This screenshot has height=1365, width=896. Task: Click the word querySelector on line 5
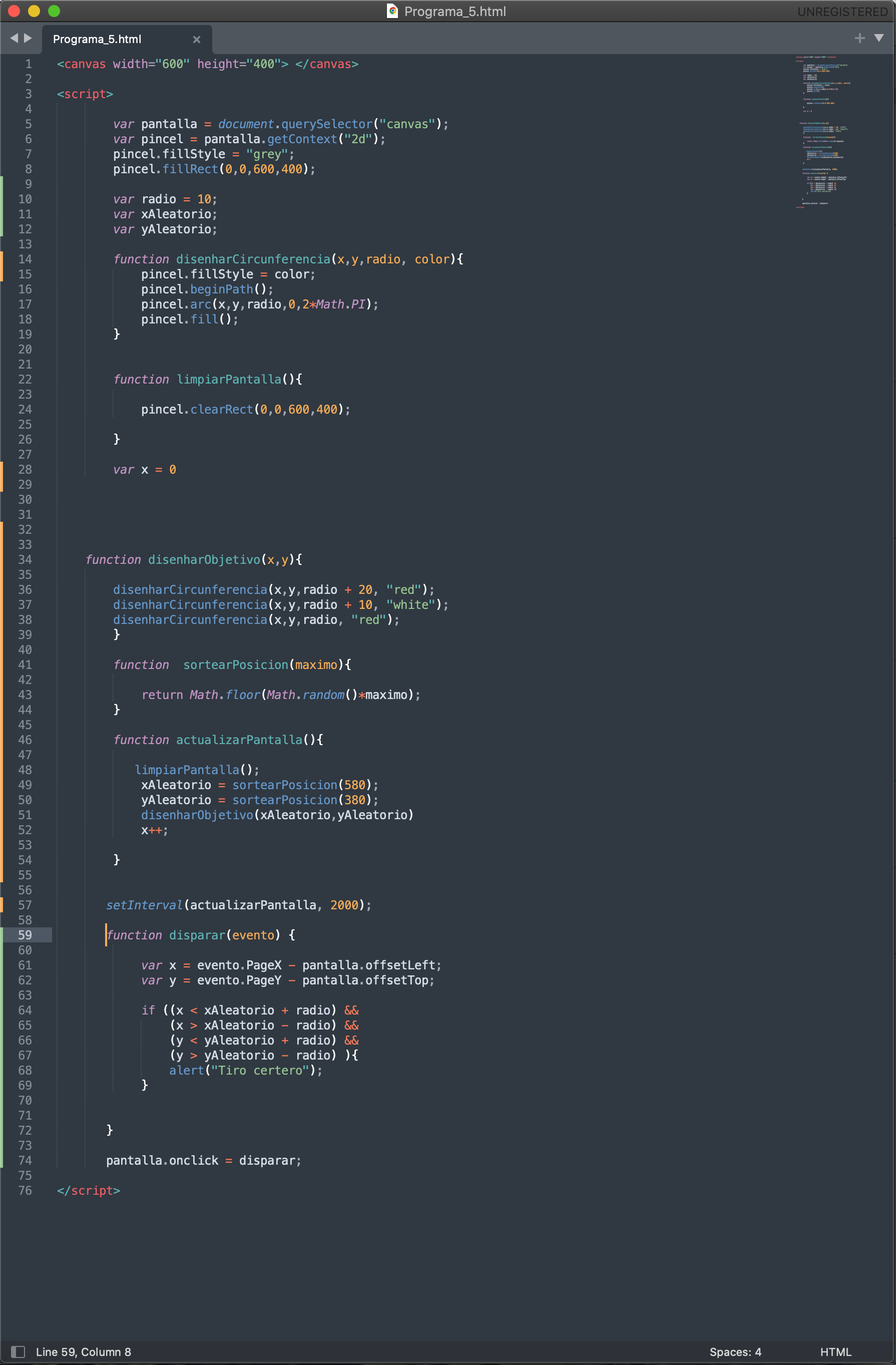point(327,125)
